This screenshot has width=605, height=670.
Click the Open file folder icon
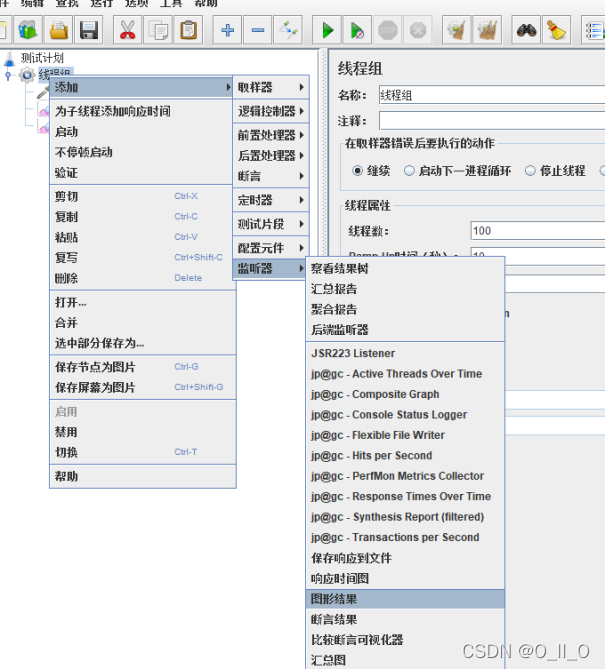pyautogui.click(x=59, y=30)
